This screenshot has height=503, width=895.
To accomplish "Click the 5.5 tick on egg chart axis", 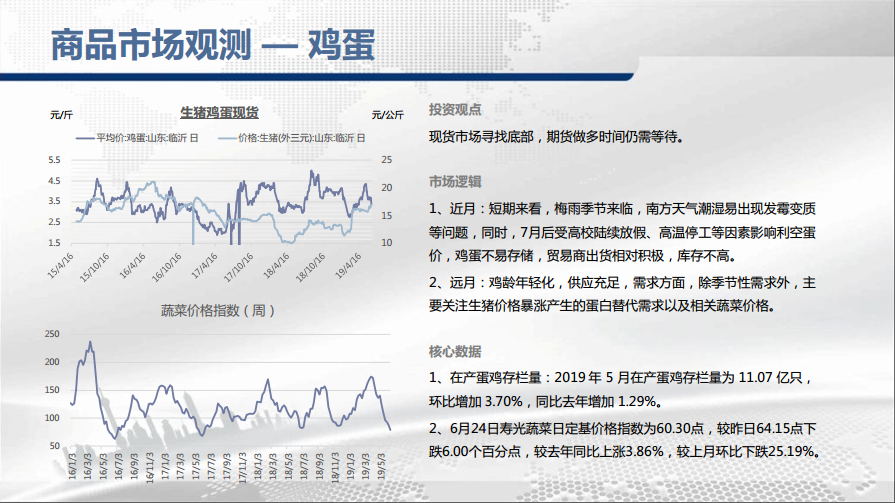I will point(54,160).
